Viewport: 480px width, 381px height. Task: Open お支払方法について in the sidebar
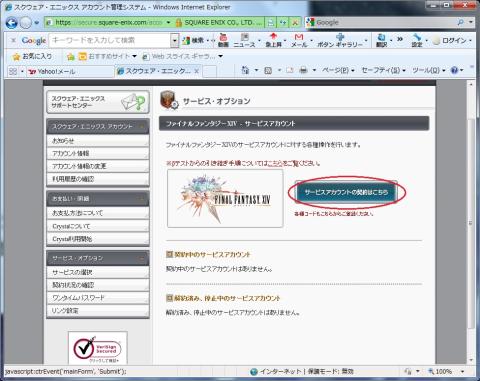click(x=98, y=213)
